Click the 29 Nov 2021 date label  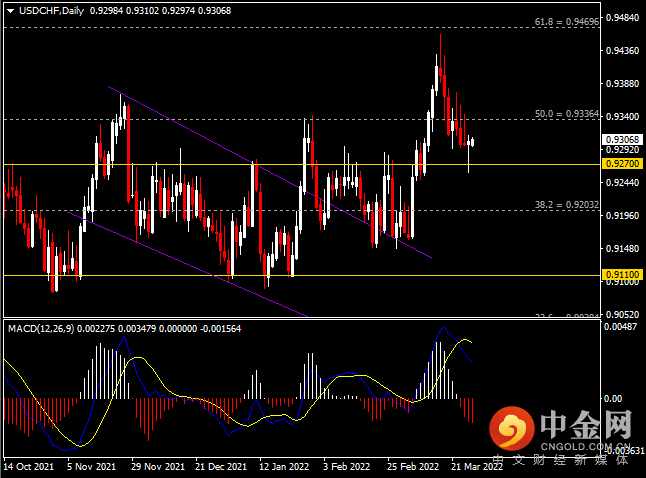tap(158, 467)
